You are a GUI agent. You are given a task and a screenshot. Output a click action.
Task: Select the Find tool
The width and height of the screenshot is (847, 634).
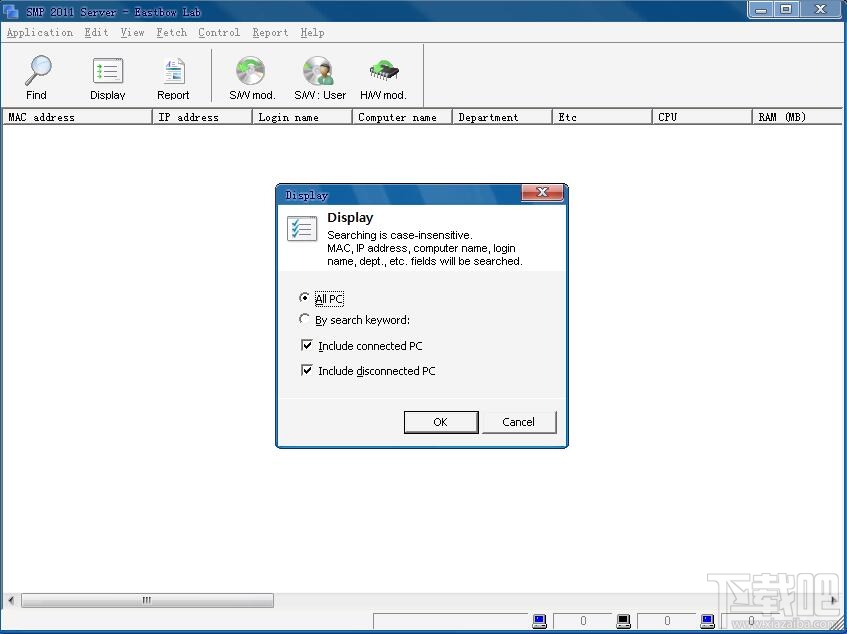tap(36, 76)
